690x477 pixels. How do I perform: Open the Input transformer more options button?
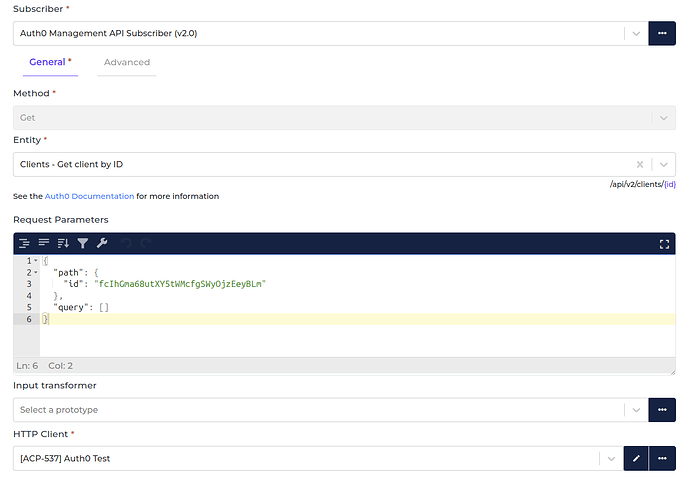coord(662,410)
